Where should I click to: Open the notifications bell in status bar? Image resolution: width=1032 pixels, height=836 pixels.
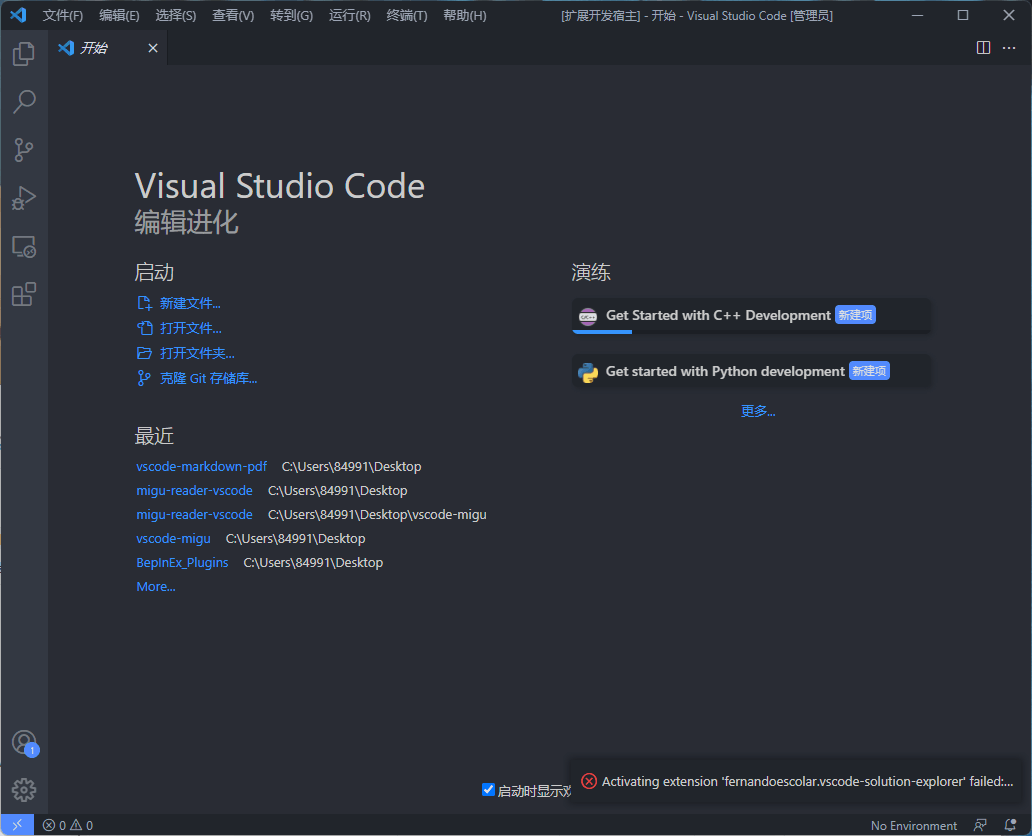click(x=1010, y=825)
